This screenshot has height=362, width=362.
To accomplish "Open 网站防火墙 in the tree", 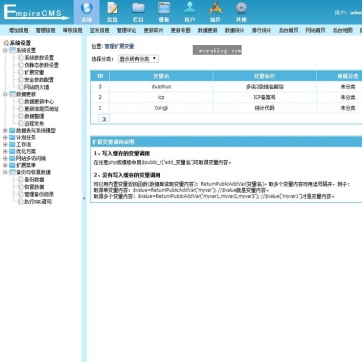I will (37, 87).
